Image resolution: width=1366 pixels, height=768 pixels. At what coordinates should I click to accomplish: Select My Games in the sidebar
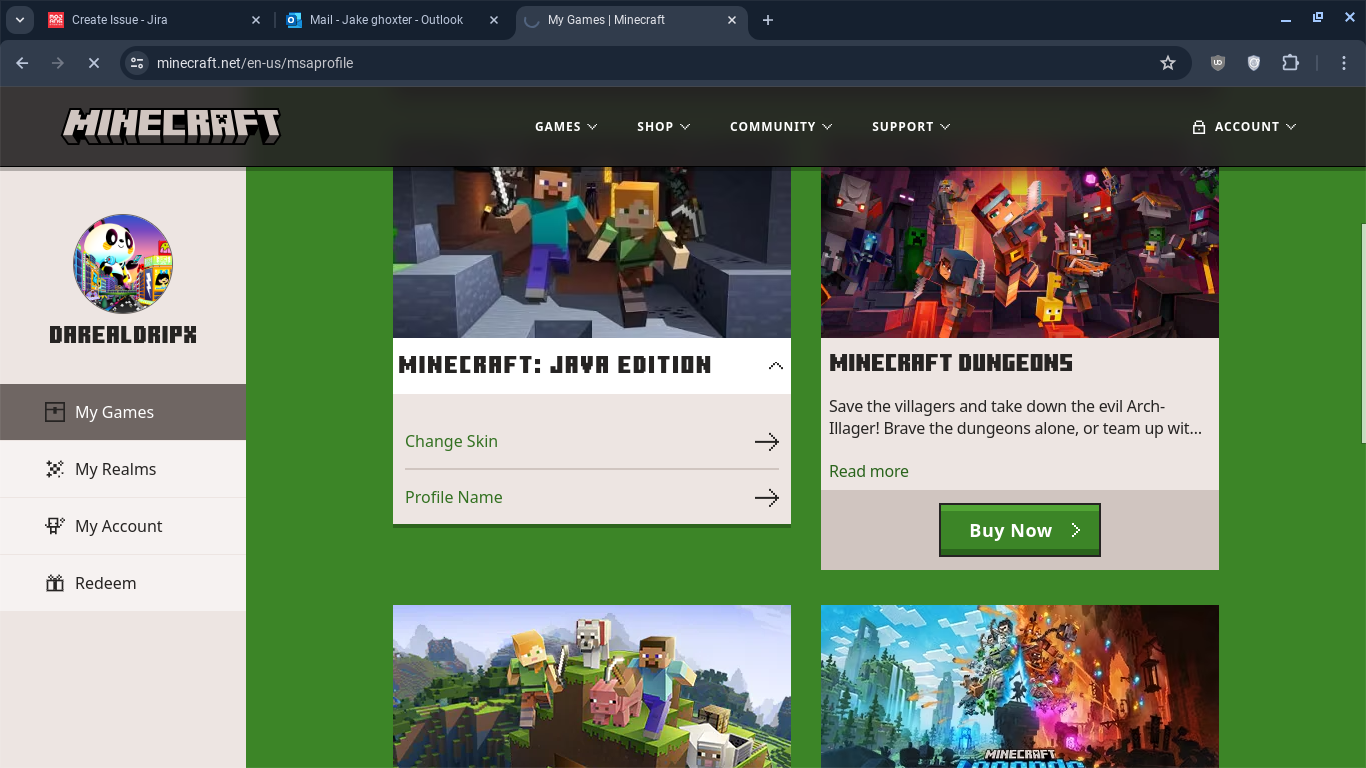123,412
